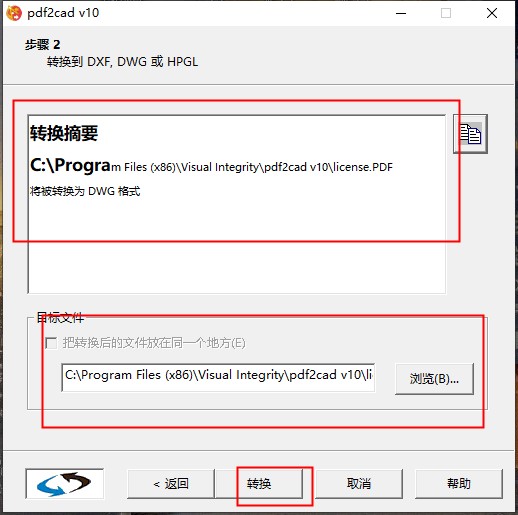Click the license.PDF source path text
Image resolution: width=518 pixels, height=515 pixels.
coord(211,166)
